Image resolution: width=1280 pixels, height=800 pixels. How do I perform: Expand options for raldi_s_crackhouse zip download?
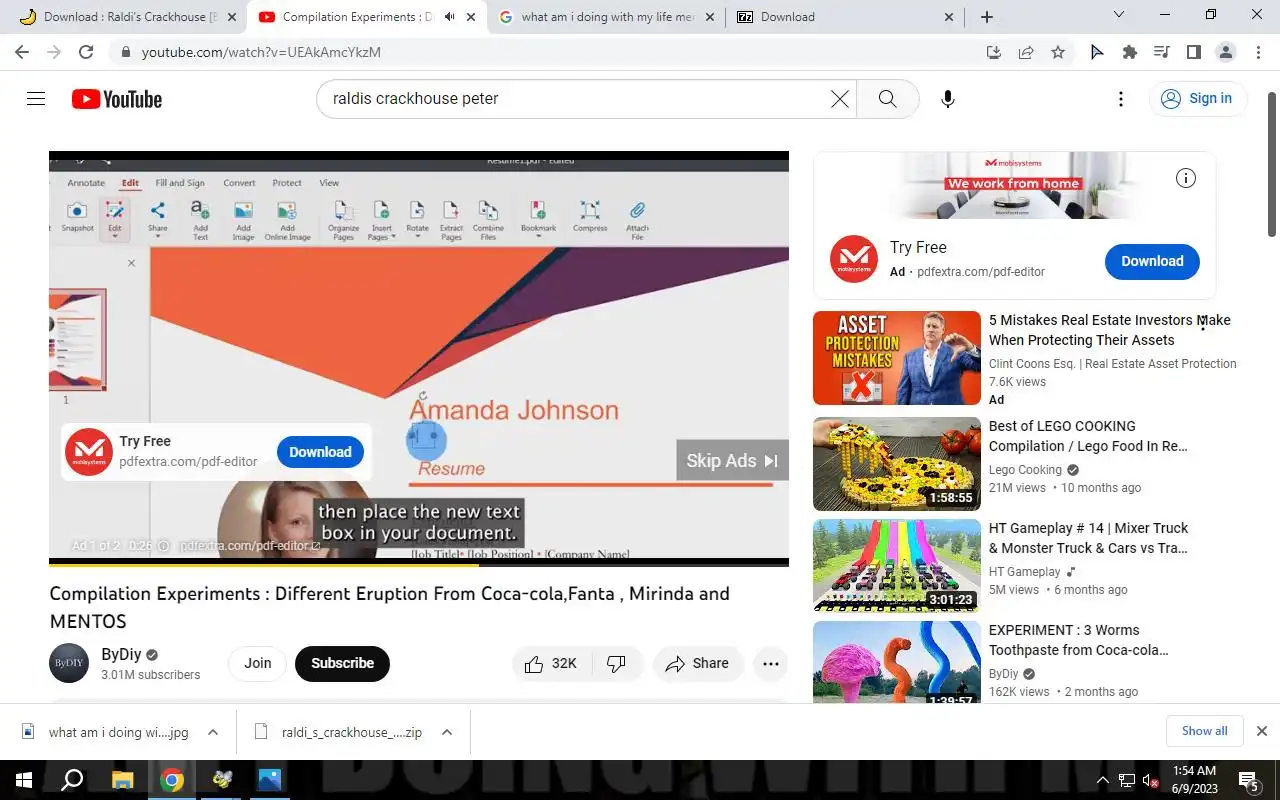(x=447, y=732)
